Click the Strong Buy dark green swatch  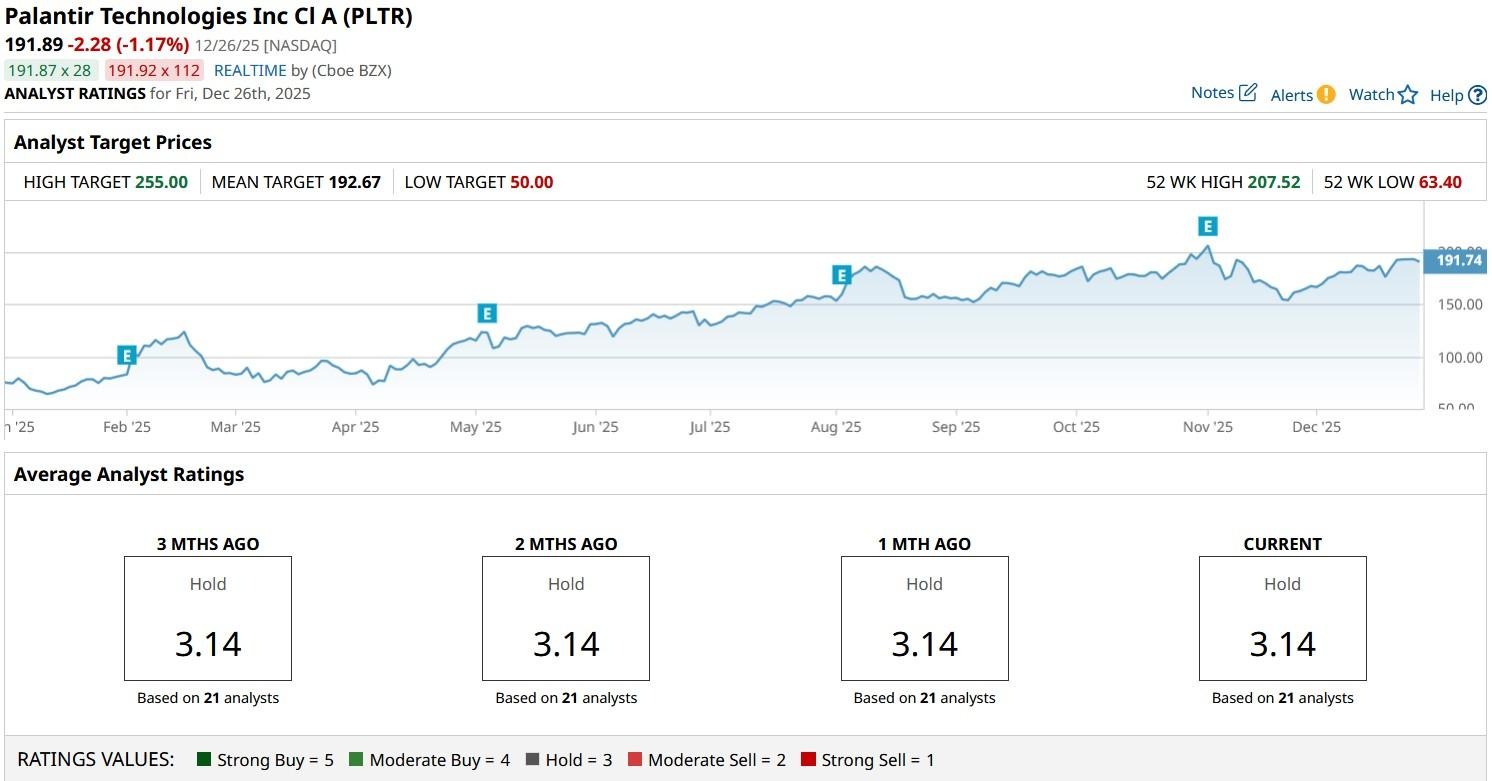tap(205, 760)
